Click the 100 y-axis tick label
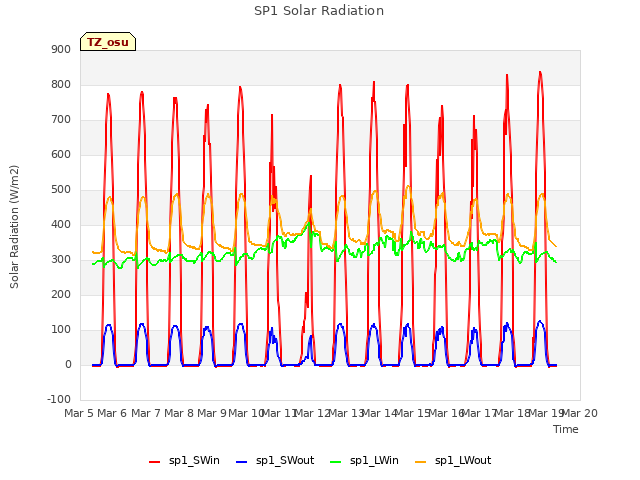640x480 pixels. click(61, 329)
